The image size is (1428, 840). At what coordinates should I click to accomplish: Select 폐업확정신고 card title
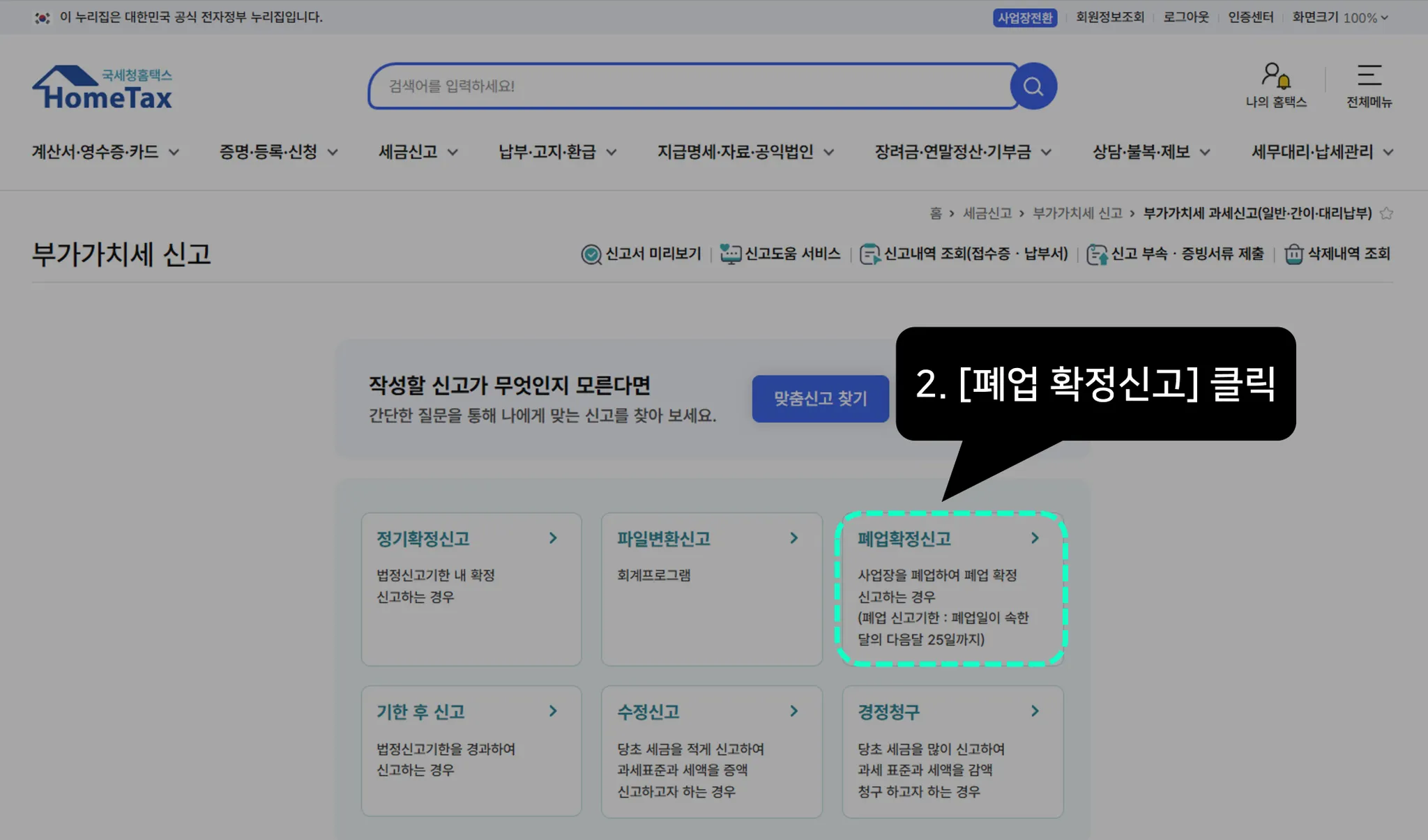pos(904,539)
